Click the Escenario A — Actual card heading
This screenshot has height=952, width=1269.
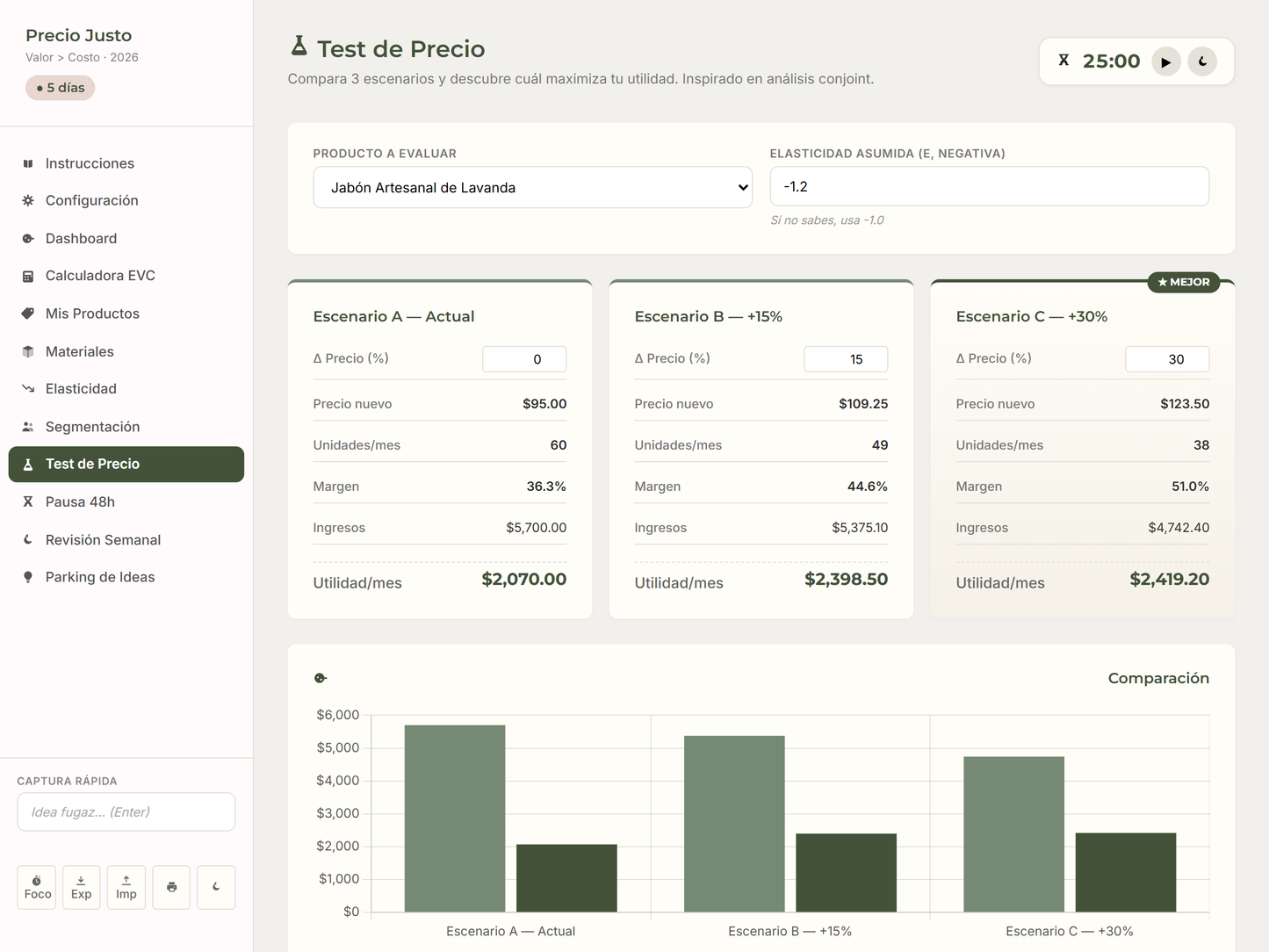393,316
